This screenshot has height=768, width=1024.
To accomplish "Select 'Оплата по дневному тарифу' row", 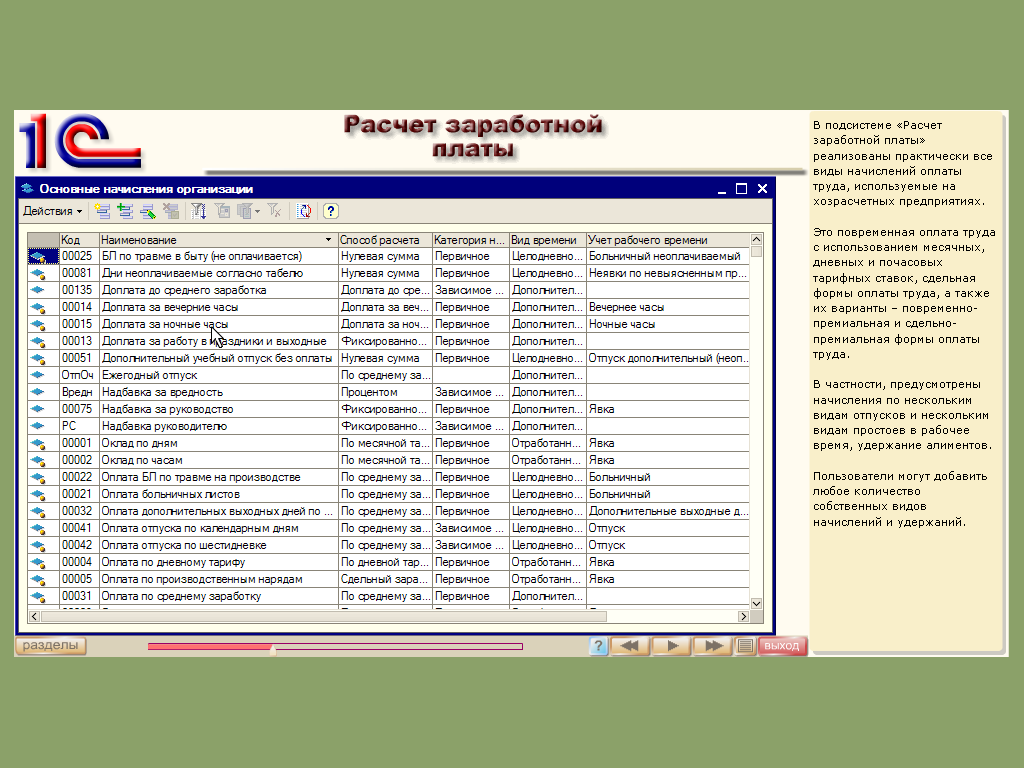I will pos(389,562).
